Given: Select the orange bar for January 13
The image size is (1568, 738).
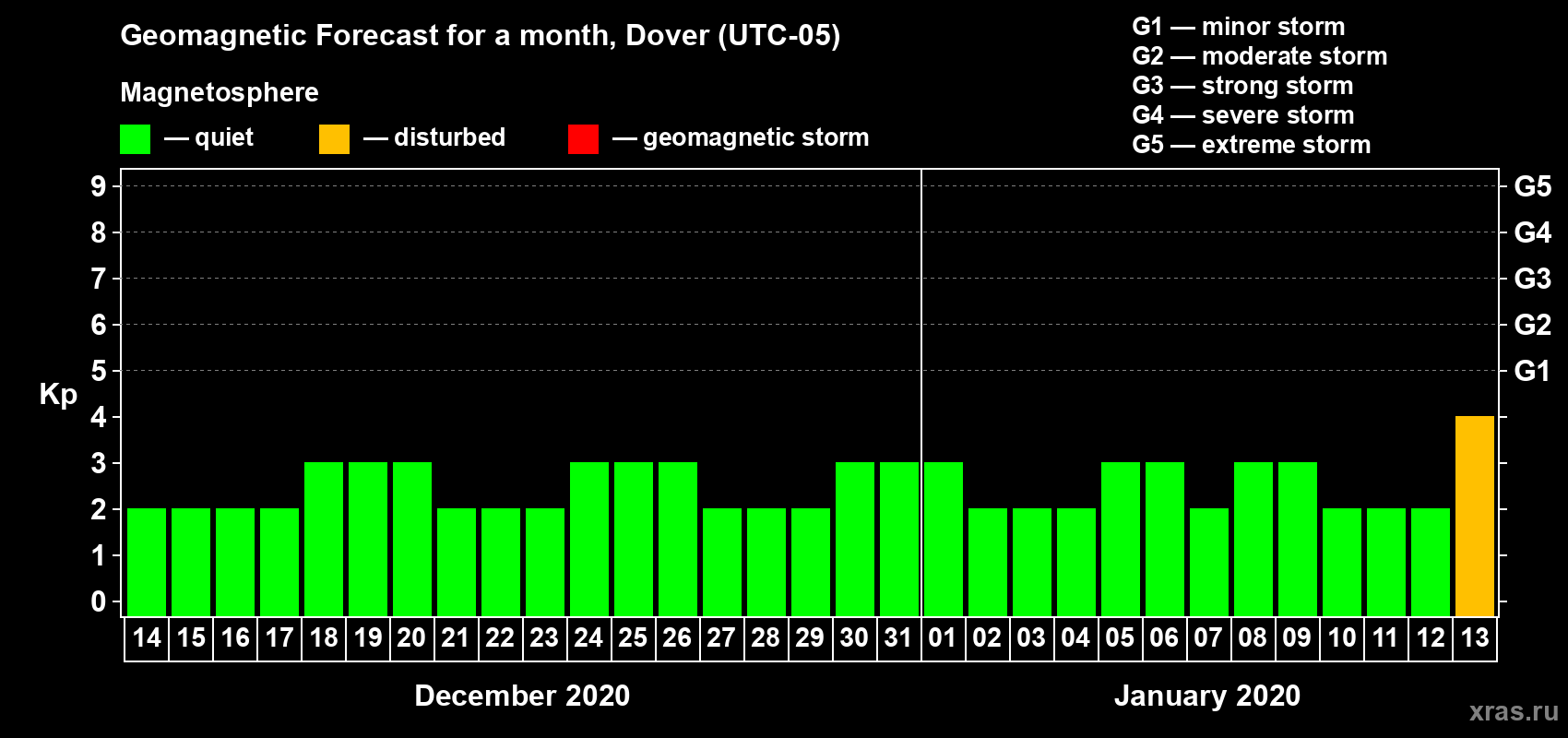Looking at the screenshot, I should tap(1475, 516).
